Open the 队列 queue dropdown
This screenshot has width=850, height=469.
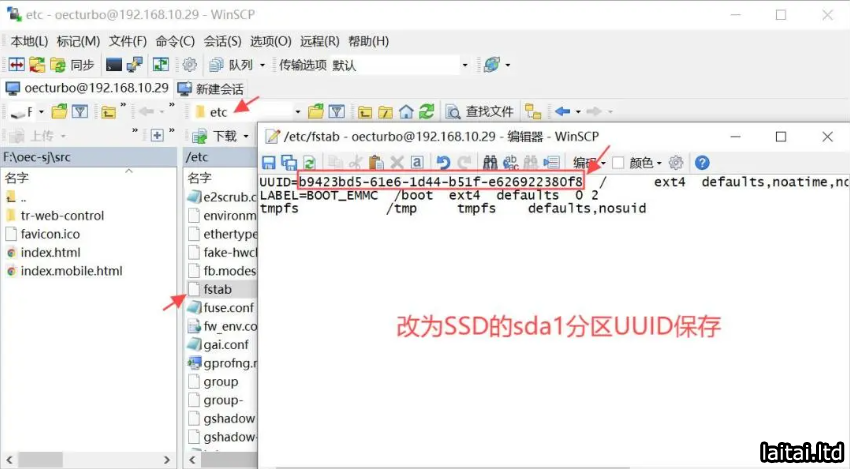[262, 65]
